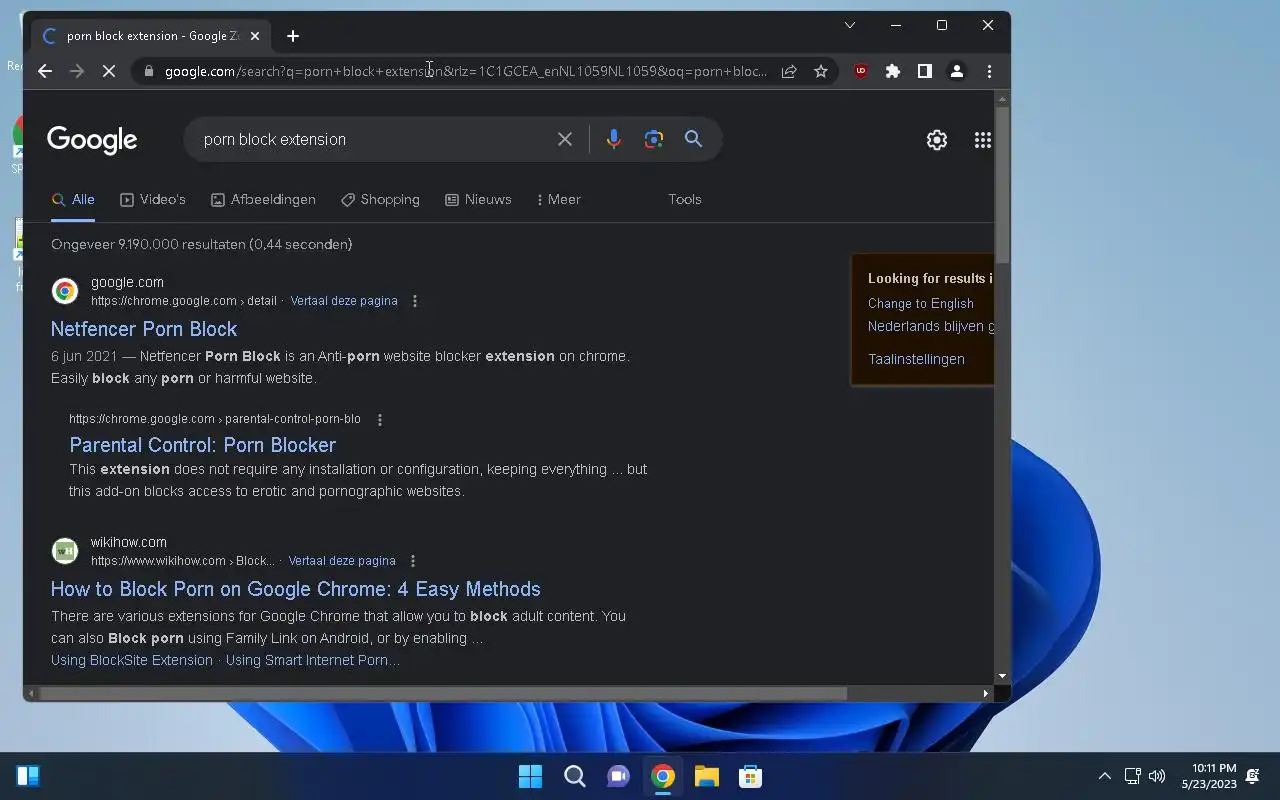This screenshot has width=1280, height=800.
Task: Click the search query input field
Action: point(375,139)
